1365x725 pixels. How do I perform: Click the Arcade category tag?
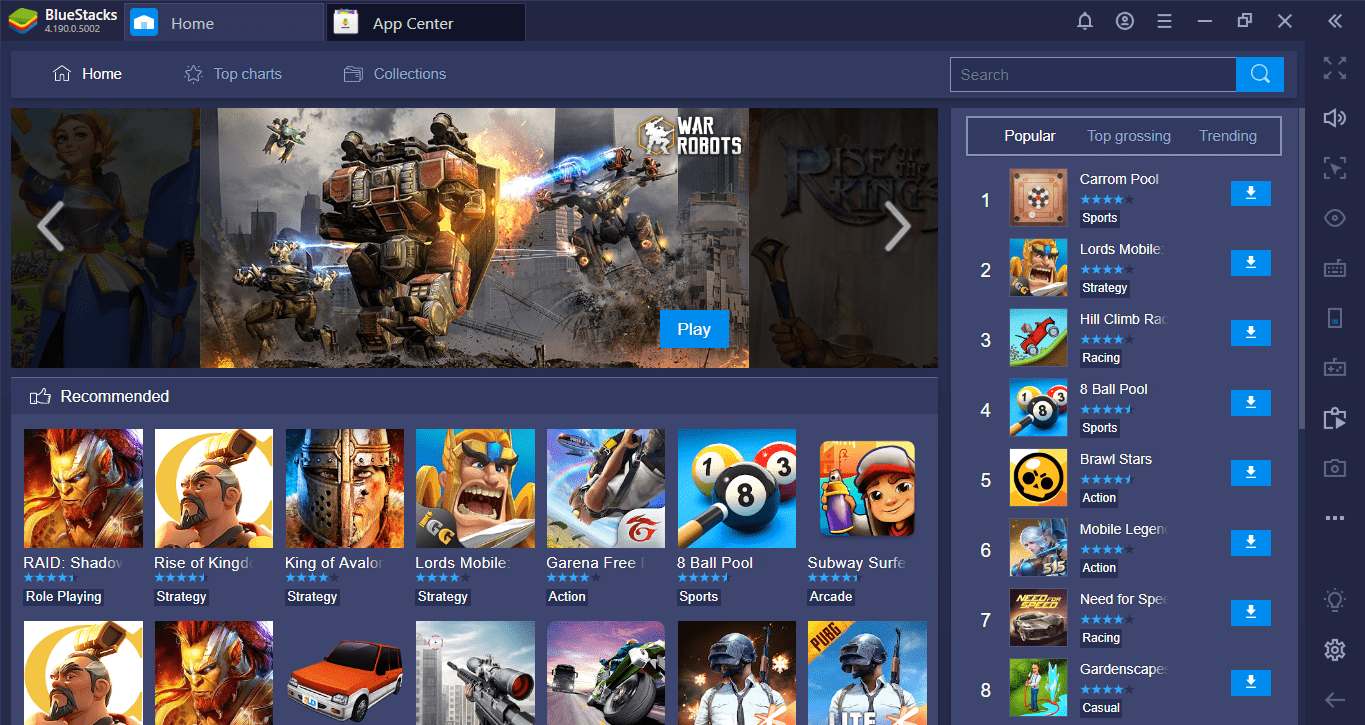click(x=831, y=597)
